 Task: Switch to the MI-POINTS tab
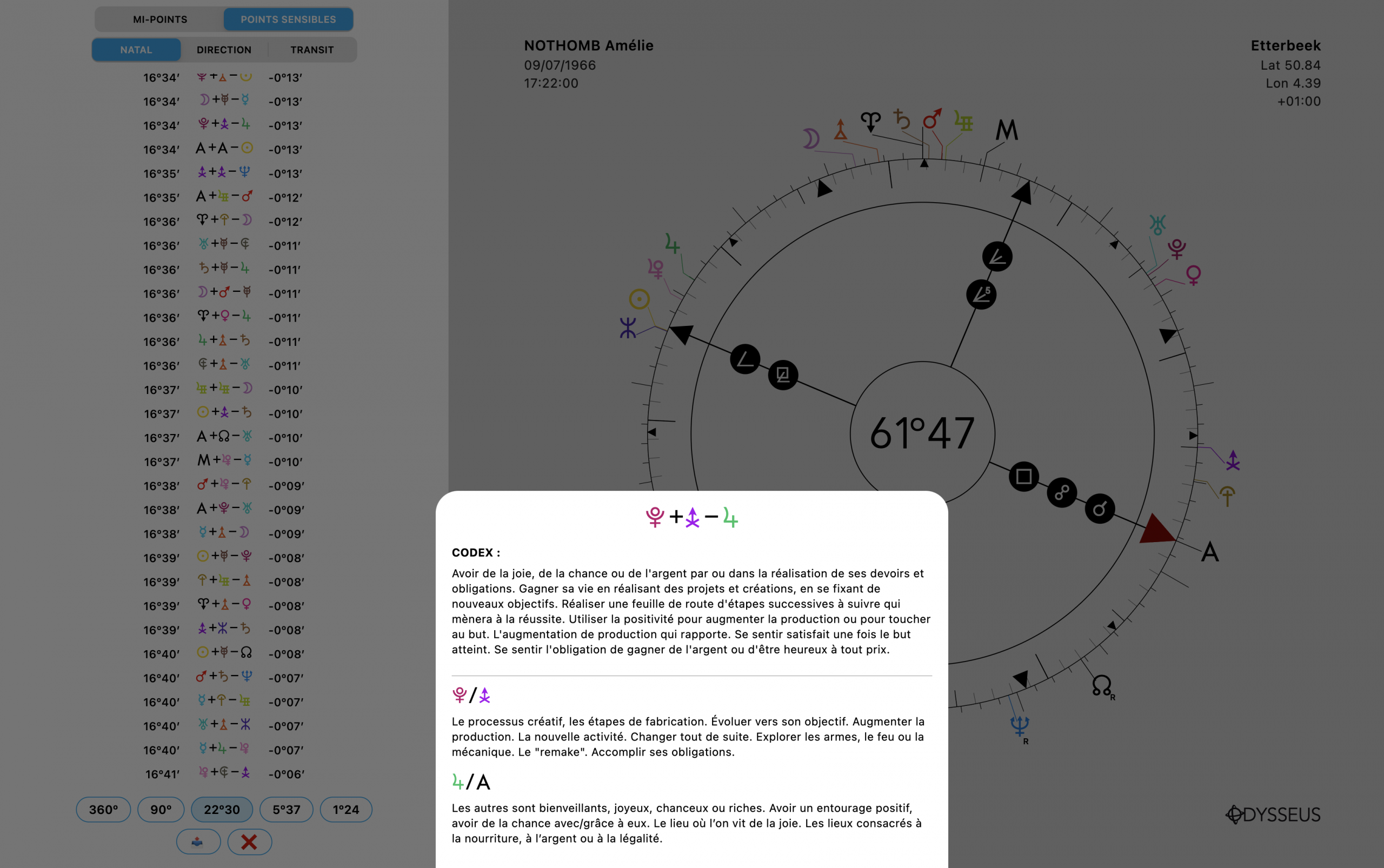tap(159, 19)
